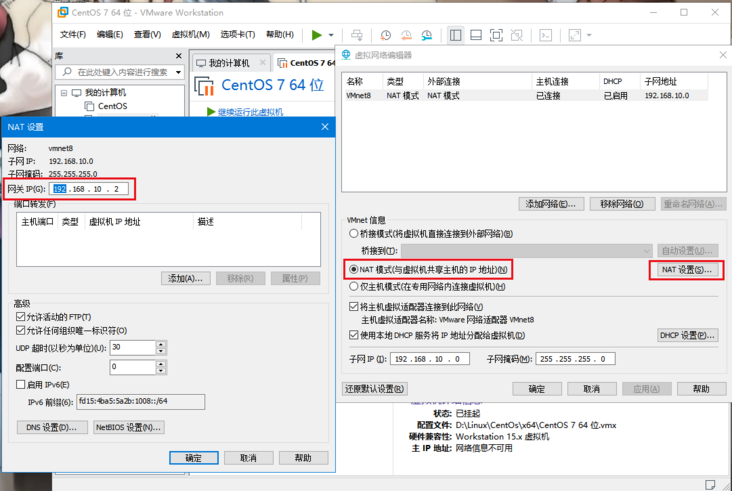Cancel the NAT 设置 dialog
Image resolution: width=732 pixels, height=491 pixels.
248,458
